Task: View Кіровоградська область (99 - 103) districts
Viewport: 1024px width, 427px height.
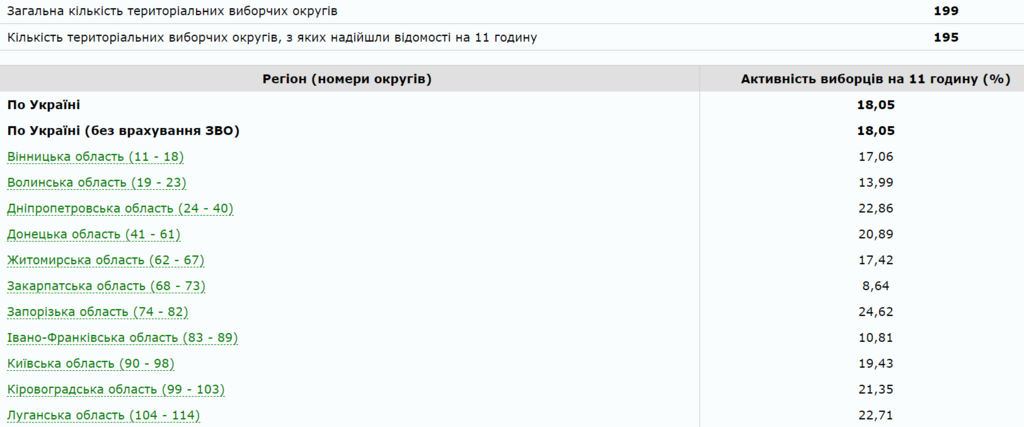Action: 116,389
